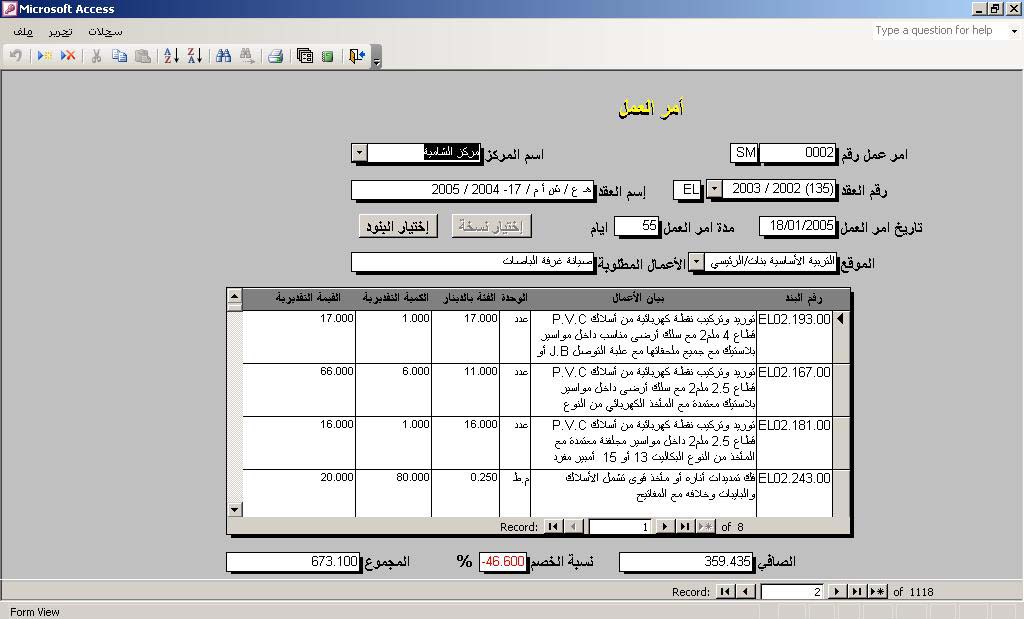Screen dimensions: 1024x619
Task: Expand the اسم المركز dropdown
Action: pyautogui.click(x=360, y=153)
